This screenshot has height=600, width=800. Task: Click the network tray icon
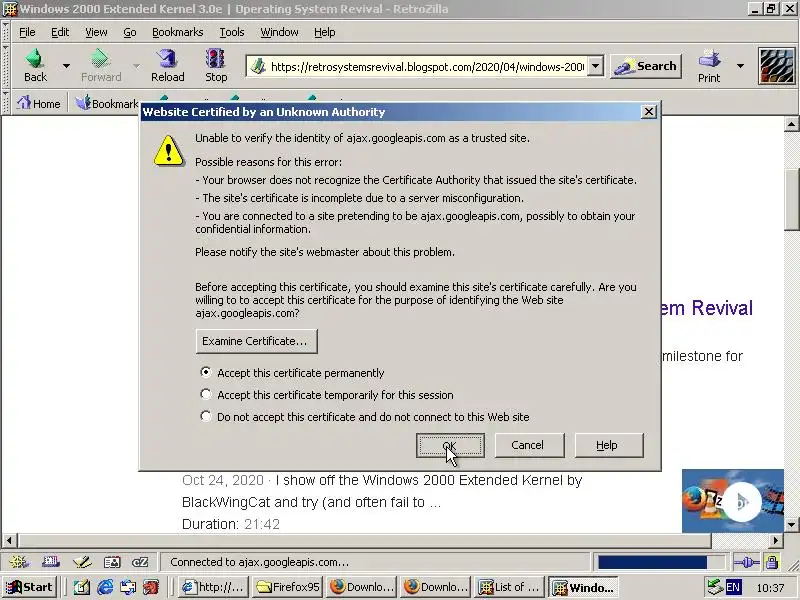(715, 587)
